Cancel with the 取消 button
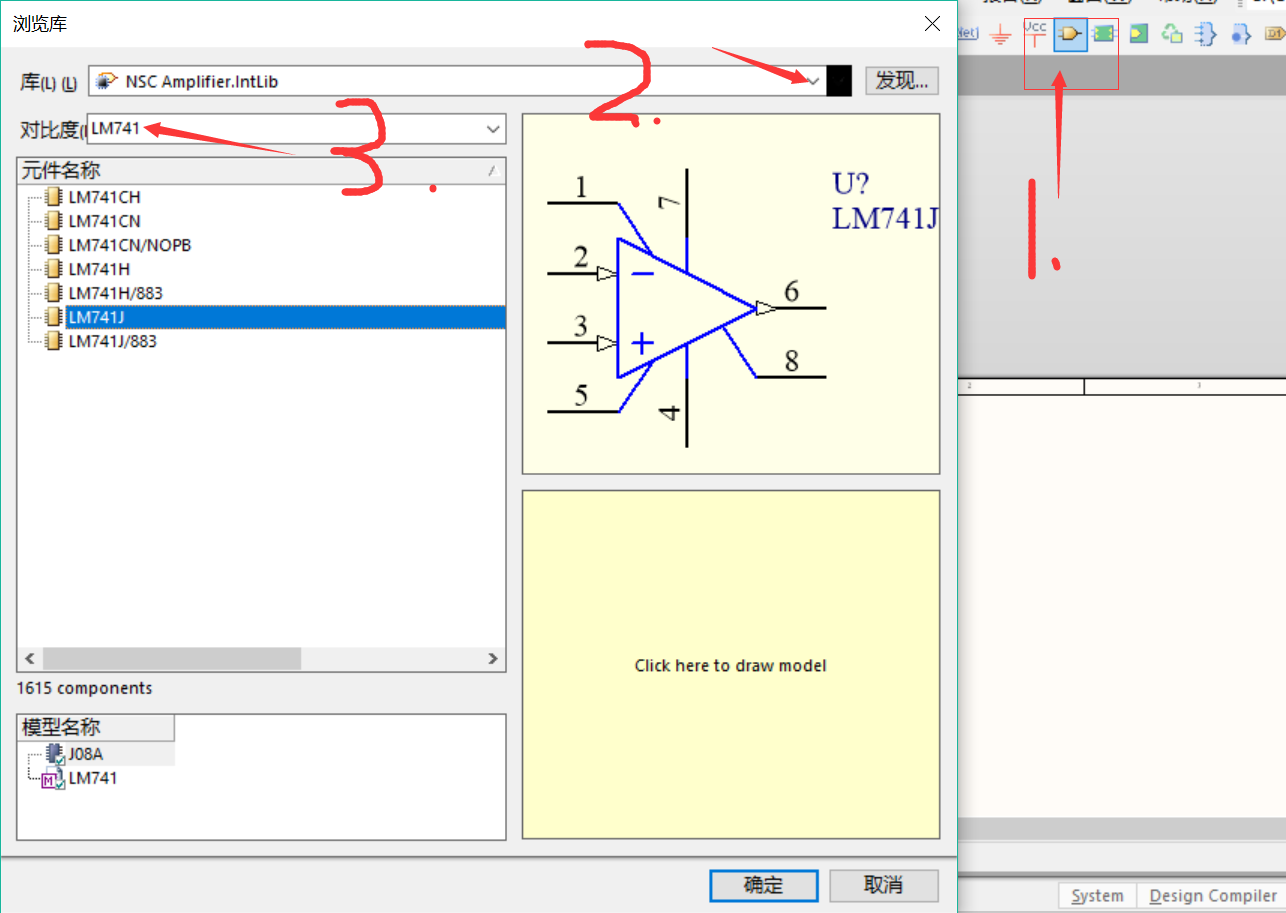 884,885
